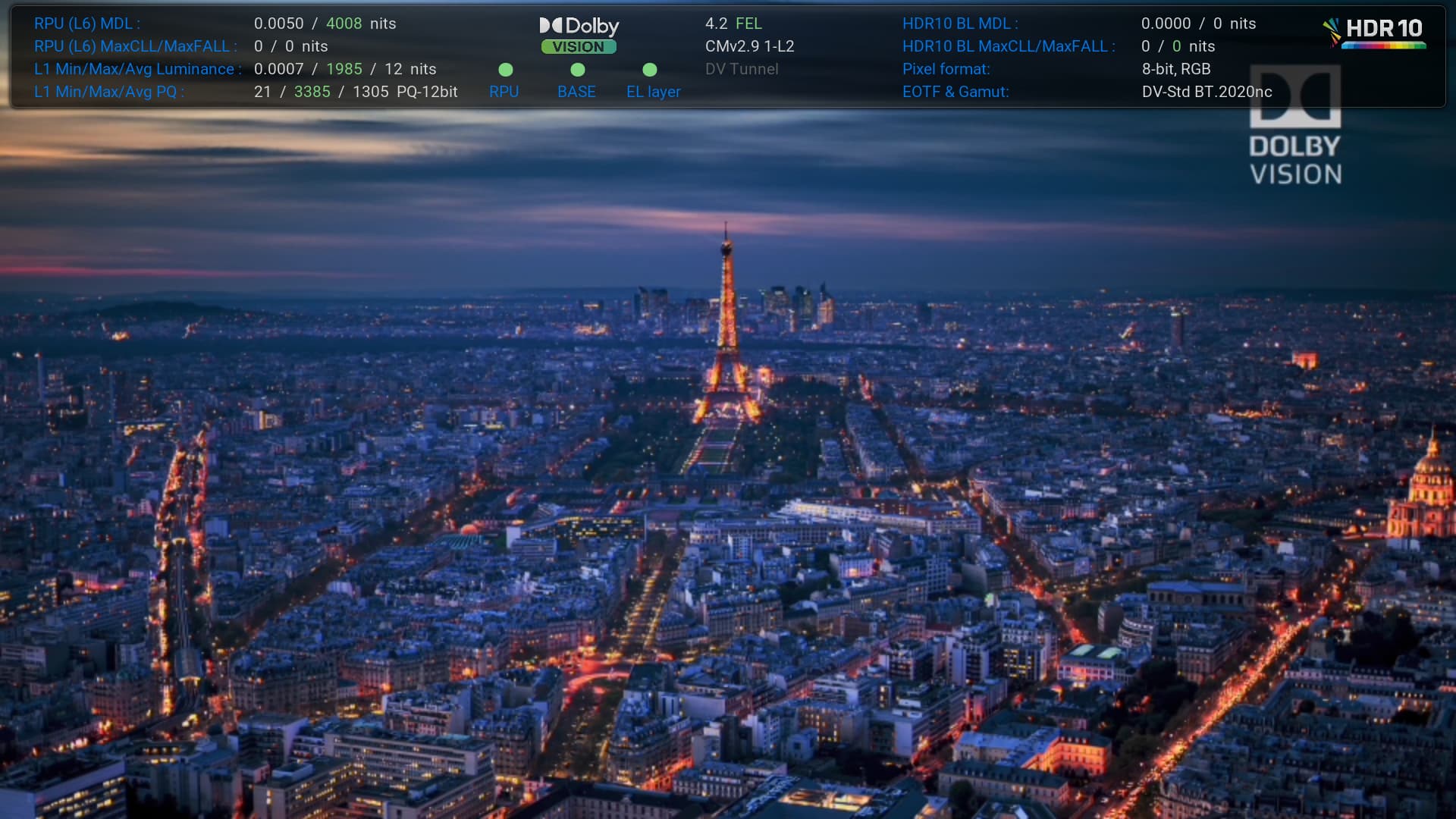The height and width of the screenshot is (819, 1456).
Task: Click the greyed 'DV Tunnel' text
Action: [742, 69]
